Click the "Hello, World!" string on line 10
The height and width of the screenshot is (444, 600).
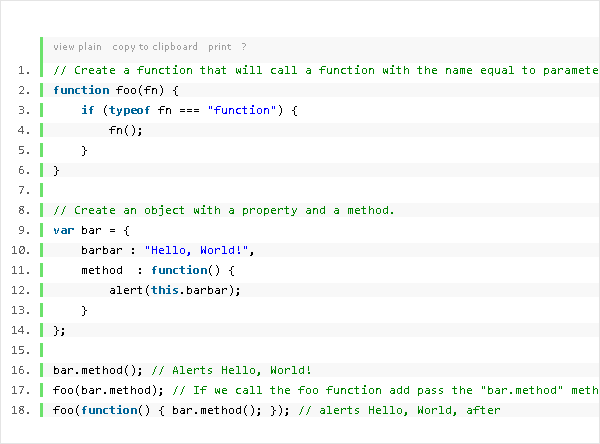click(199, 250)
